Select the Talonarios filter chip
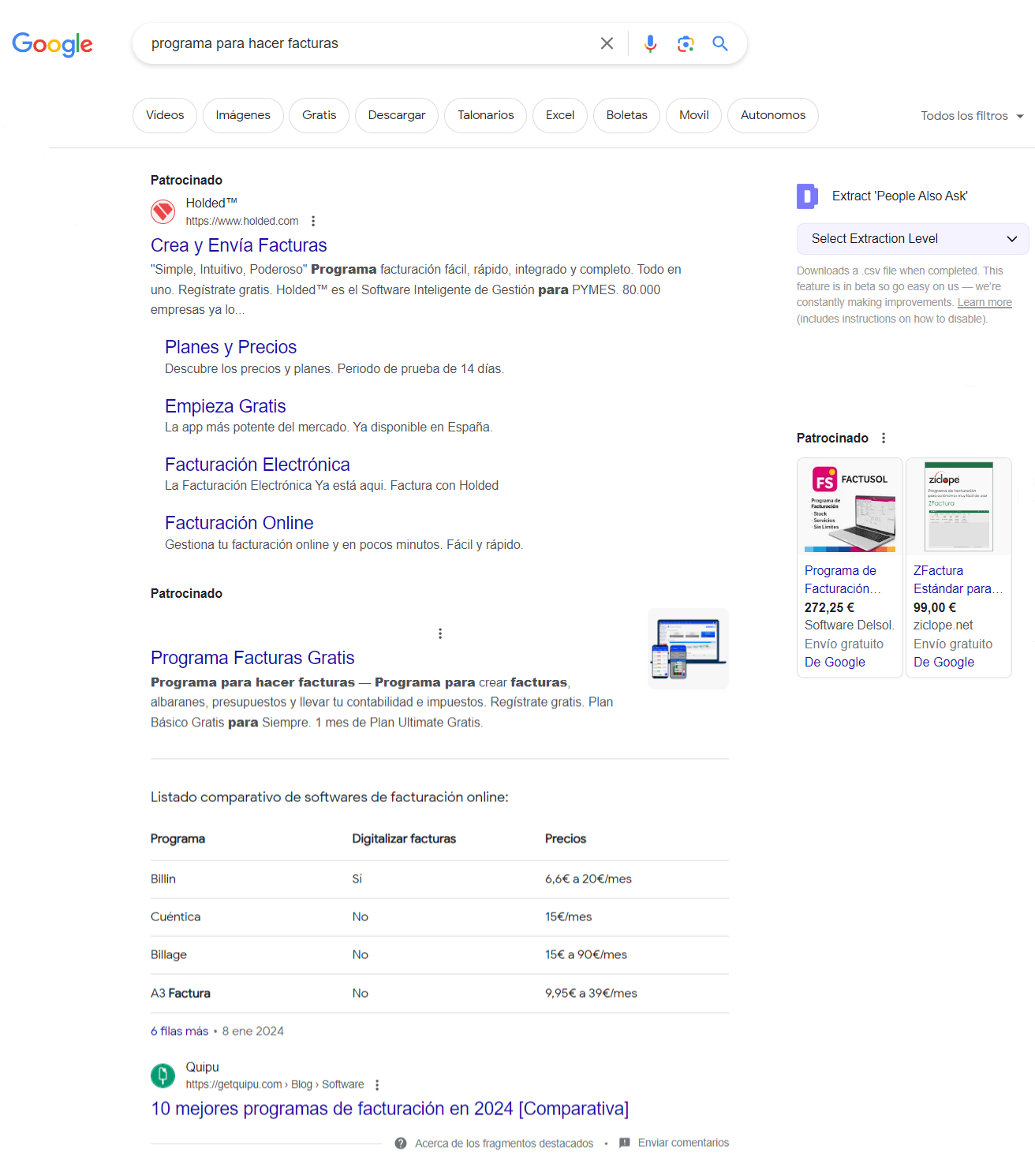Image resolution: width=1035 pixels, height=1176 pixels. click(486, 115)
